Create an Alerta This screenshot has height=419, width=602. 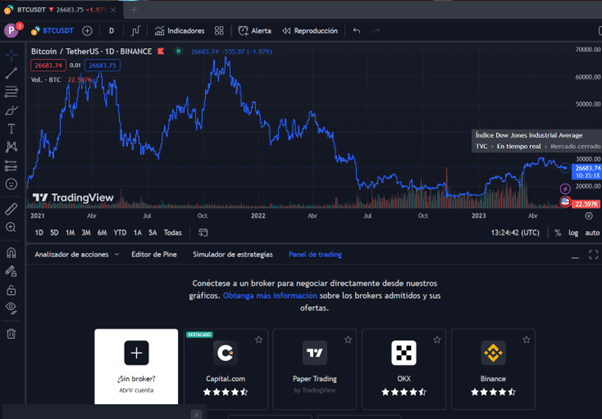255,31
